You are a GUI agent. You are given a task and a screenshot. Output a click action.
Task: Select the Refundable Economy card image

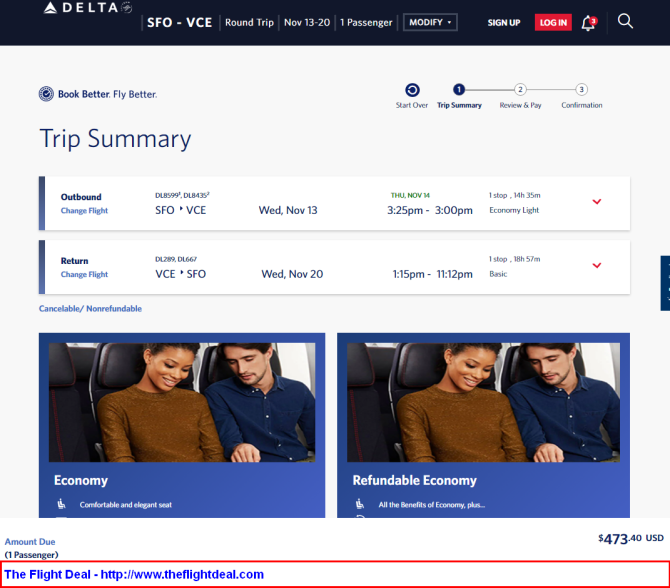tap(483, 402)
